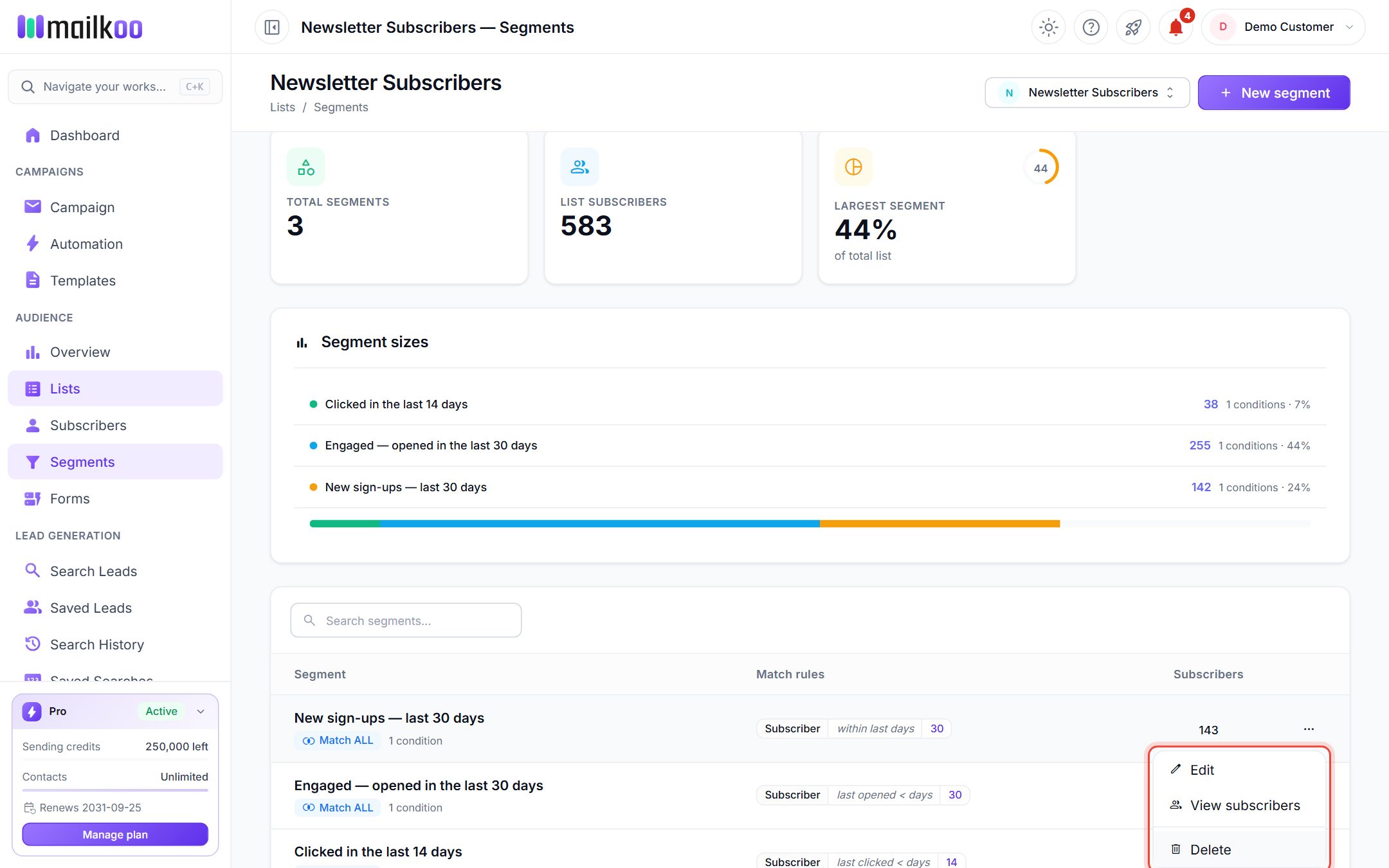Go to Campaign in sidebar
Screen dimensions: 1389x868
pos(115,207)
